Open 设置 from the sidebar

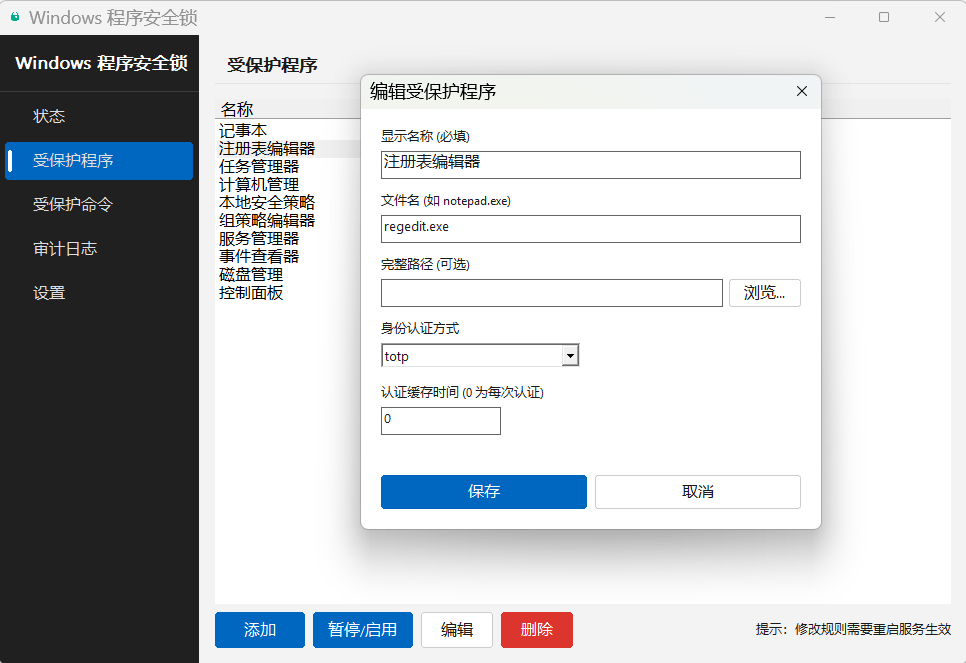point(50,293)
